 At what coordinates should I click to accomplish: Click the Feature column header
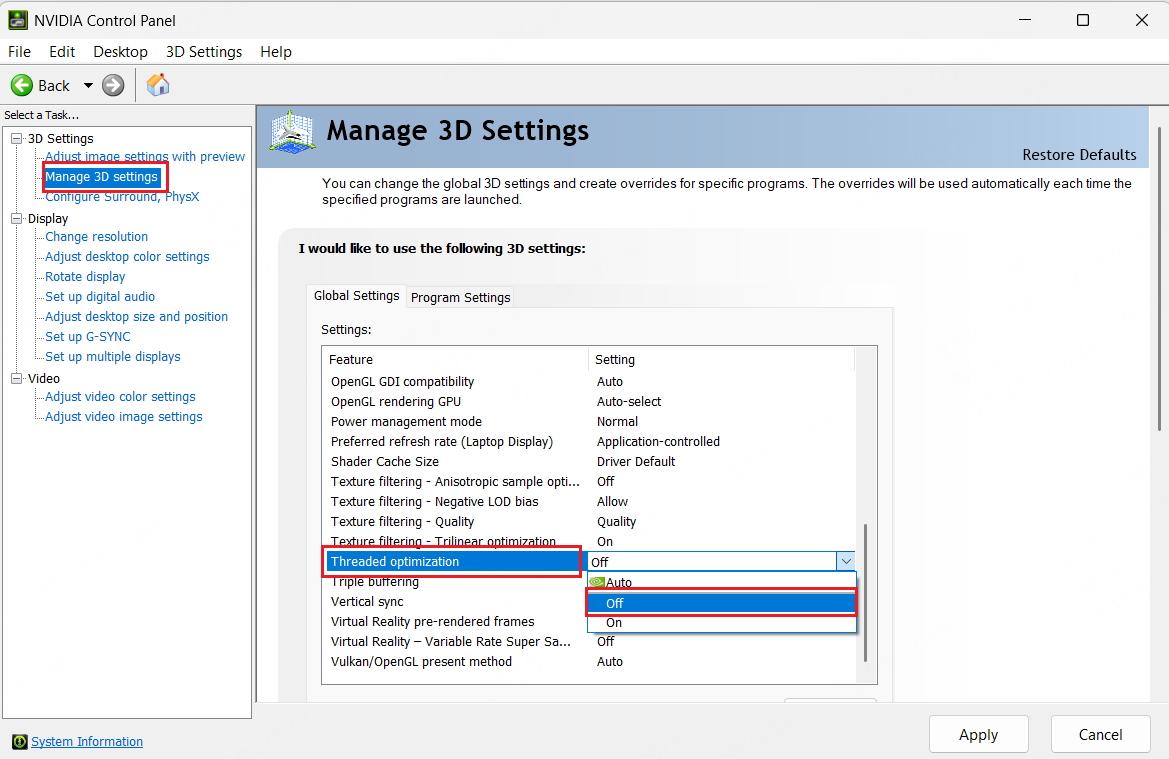click(456, 359)
